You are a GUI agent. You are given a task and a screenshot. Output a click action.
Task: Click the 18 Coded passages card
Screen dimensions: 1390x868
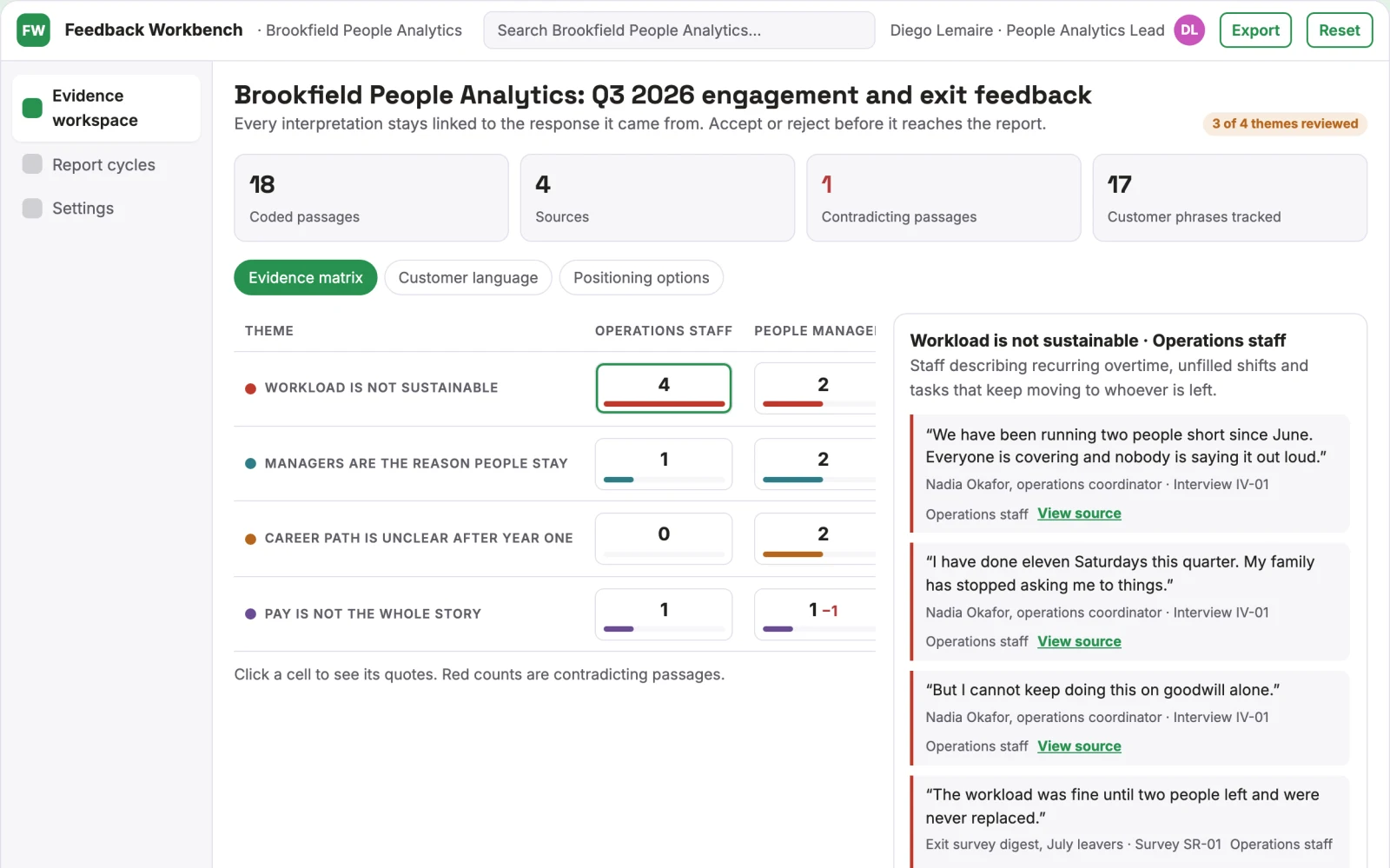(x=371, y=198)
